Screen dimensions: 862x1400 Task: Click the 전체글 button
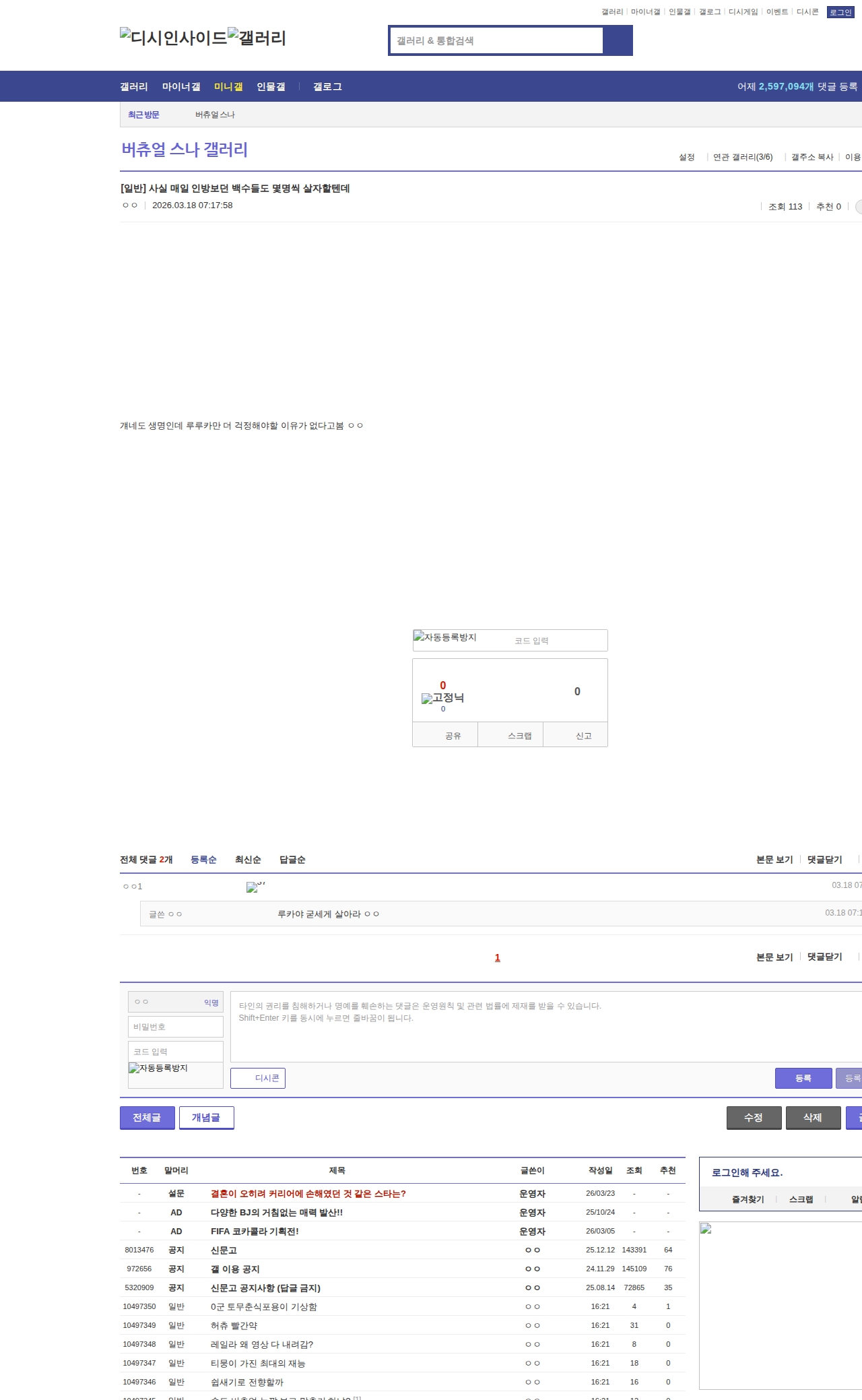[147, 1118]
